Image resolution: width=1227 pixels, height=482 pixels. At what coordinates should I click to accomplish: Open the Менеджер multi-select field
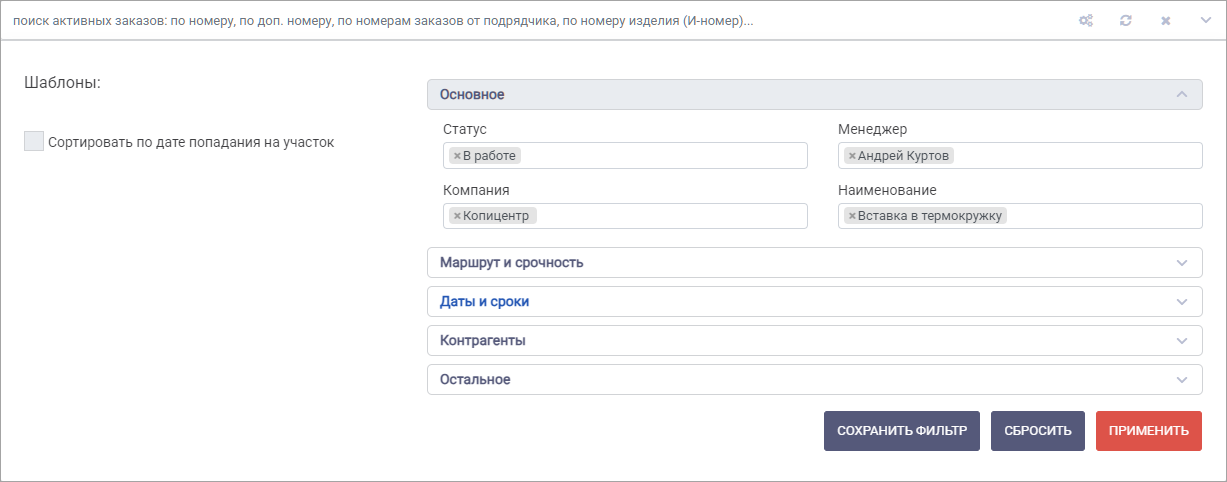(x=1020, y=156)
